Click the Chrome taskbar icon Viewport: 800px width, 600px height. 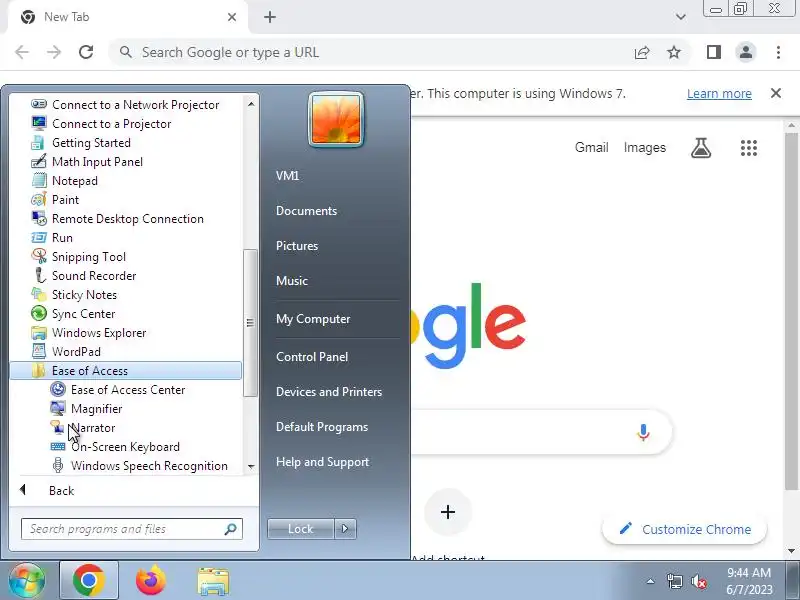tap(89, 580)
